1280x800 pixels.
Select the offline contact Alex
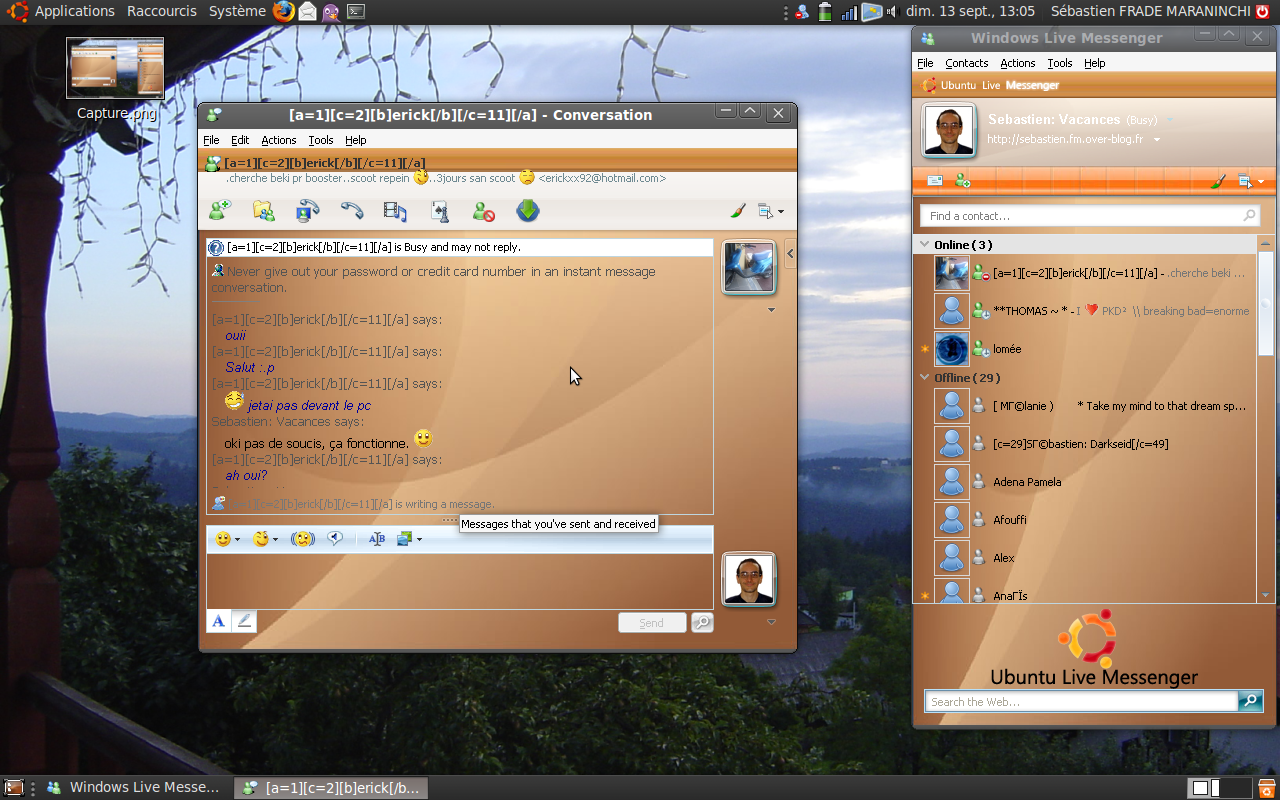[1085, 558]
